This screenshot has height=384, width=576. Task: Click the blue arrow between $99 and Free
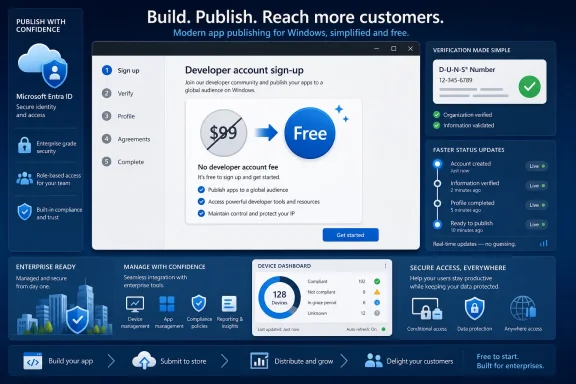(x=266, y=133)
